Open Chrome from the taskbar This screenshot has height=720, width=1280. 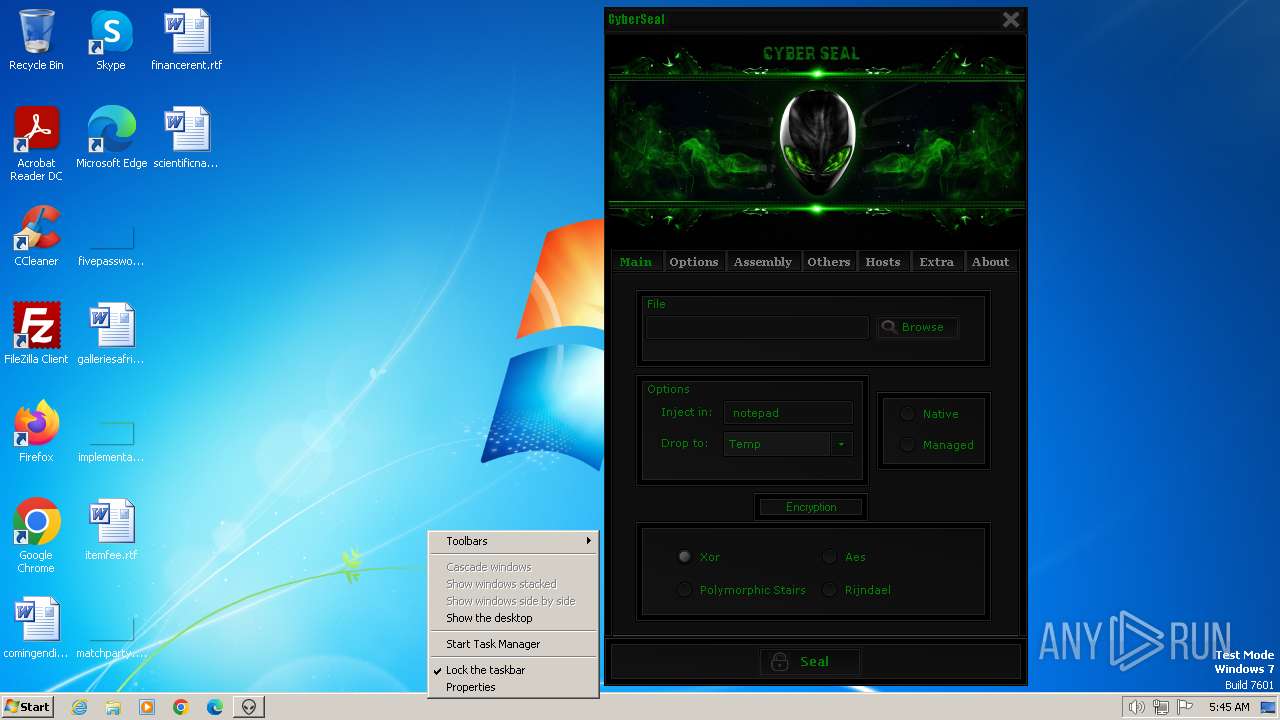click(181, 707)
